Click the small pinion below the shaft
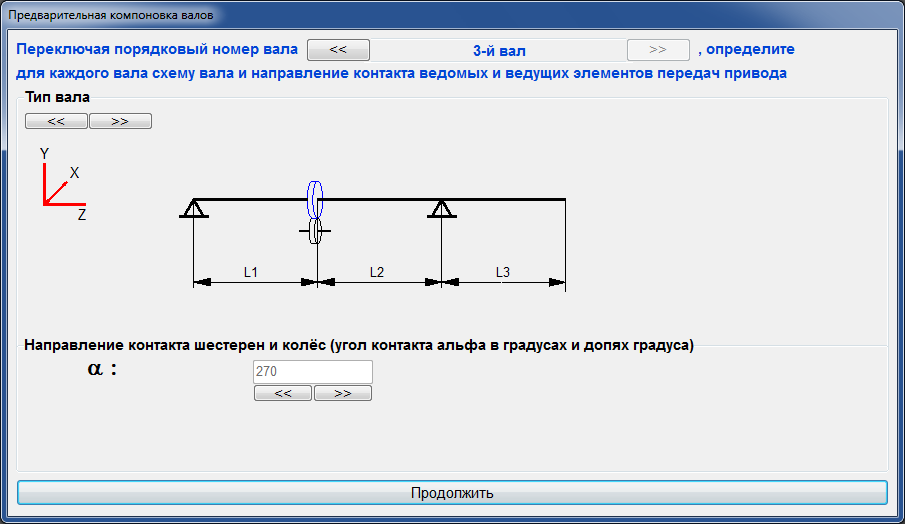The image size is (905, 524). [x=315, y=231]
